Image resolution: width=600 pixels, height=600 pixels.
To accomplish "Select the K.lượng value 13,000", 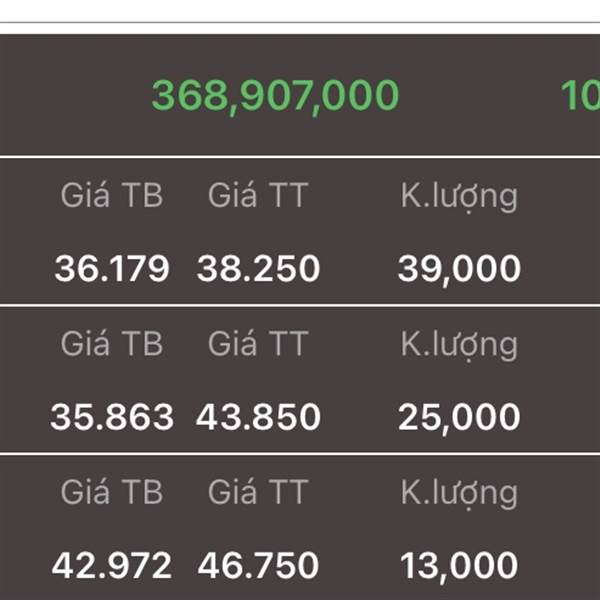I will click(x=459, y=566).
